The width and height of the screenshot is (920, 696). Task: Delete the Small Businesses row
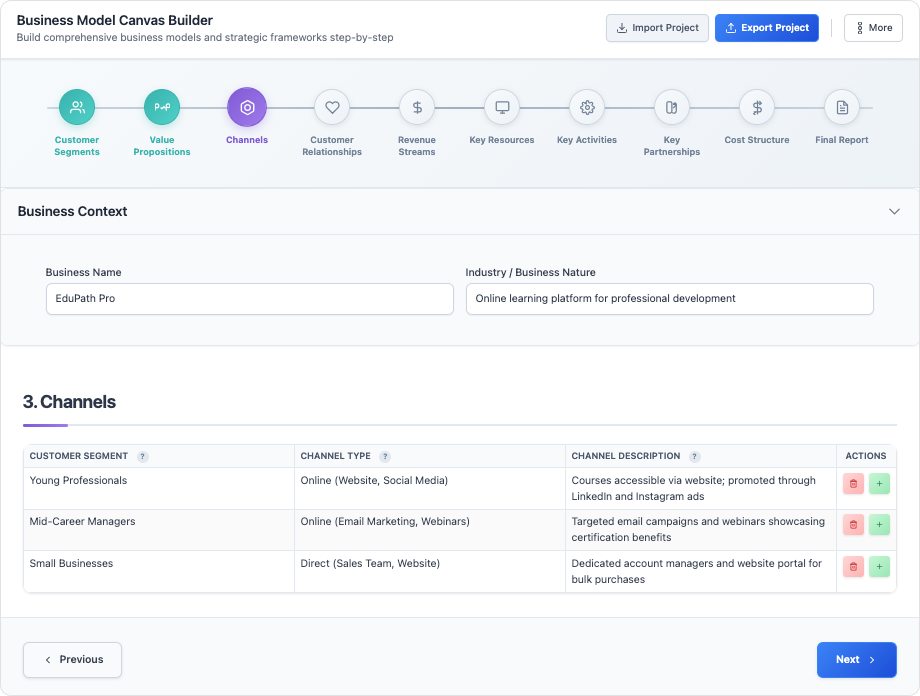pos(853,567)
